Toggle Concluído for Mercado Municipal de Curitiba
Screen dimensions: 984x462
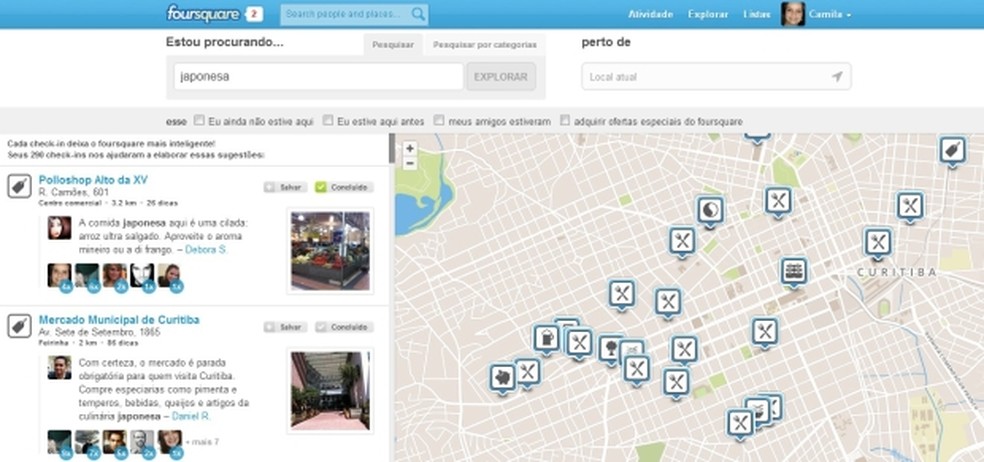[344, 327]
